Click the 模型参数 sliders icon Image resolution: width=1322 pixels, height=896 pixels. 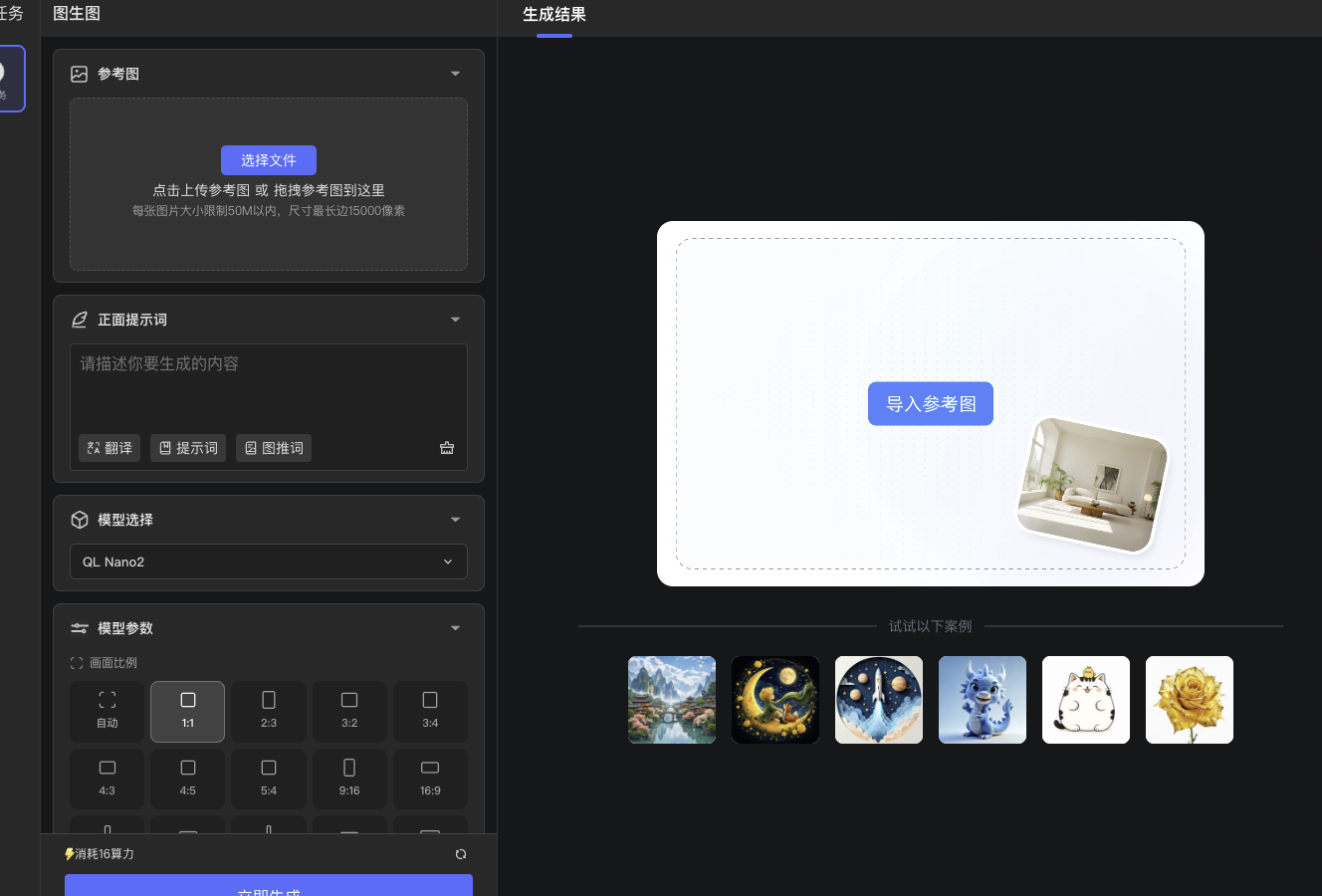pyautogui.click(x=80, y=628)
